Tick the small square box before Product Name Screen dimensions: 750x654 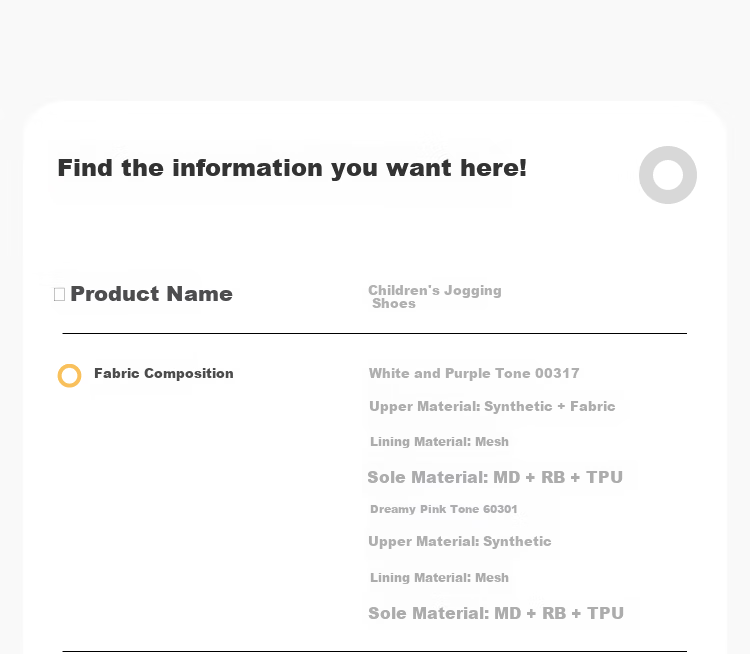(x=59, y=294)
